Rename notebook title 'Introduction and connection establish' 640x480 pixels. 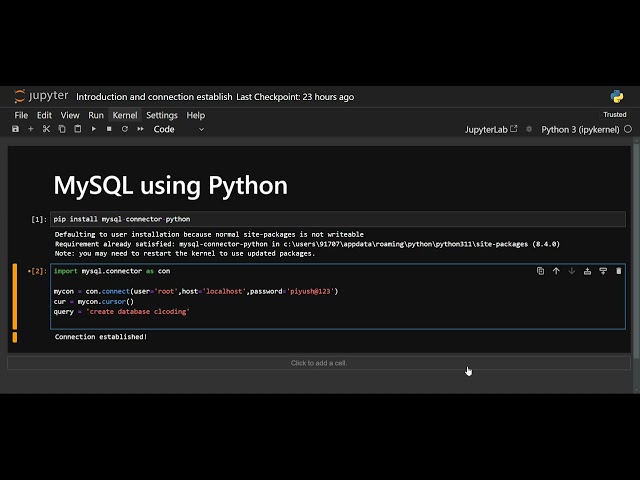154,97
